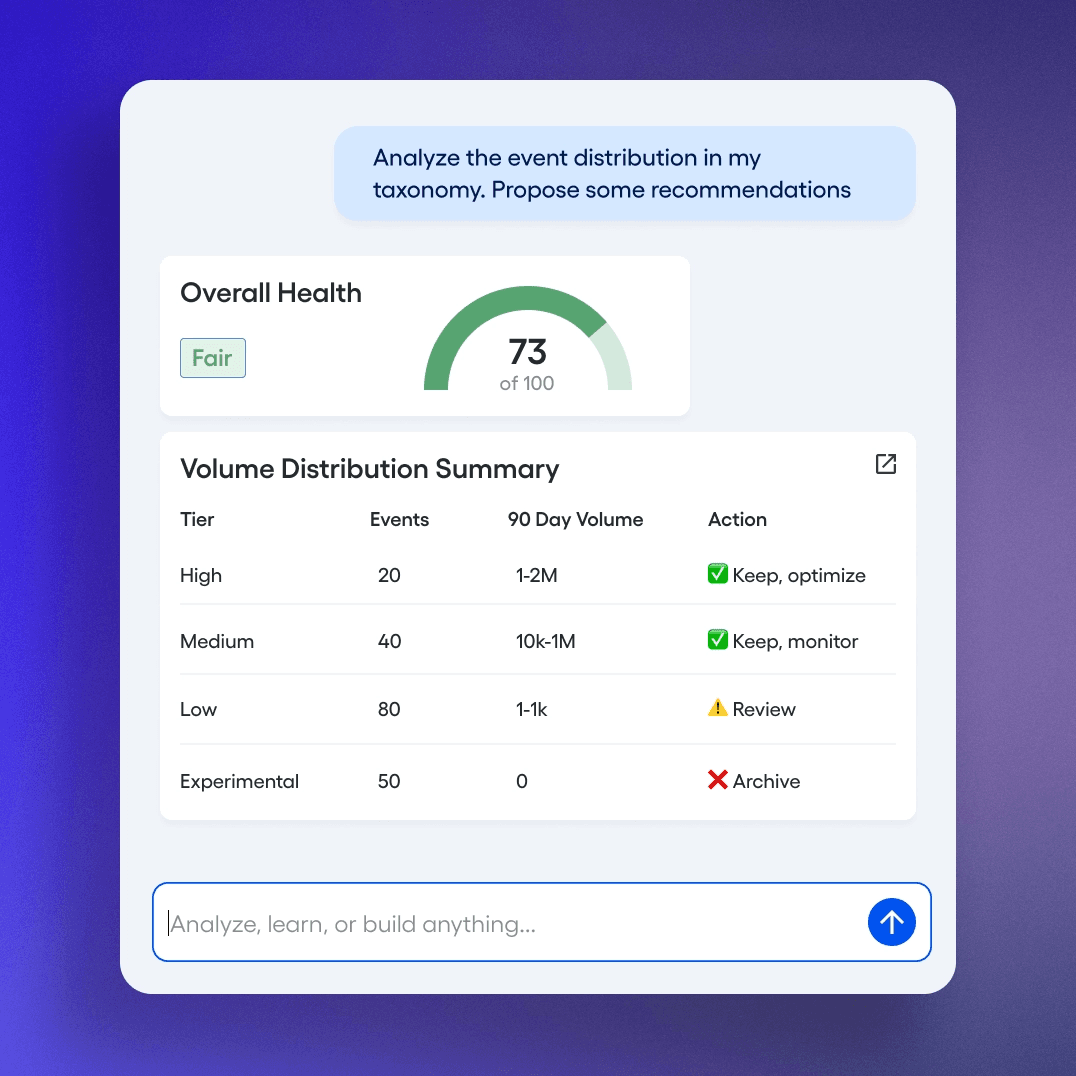
Task: Click the Events column header
Action: (x=399, y=520)
